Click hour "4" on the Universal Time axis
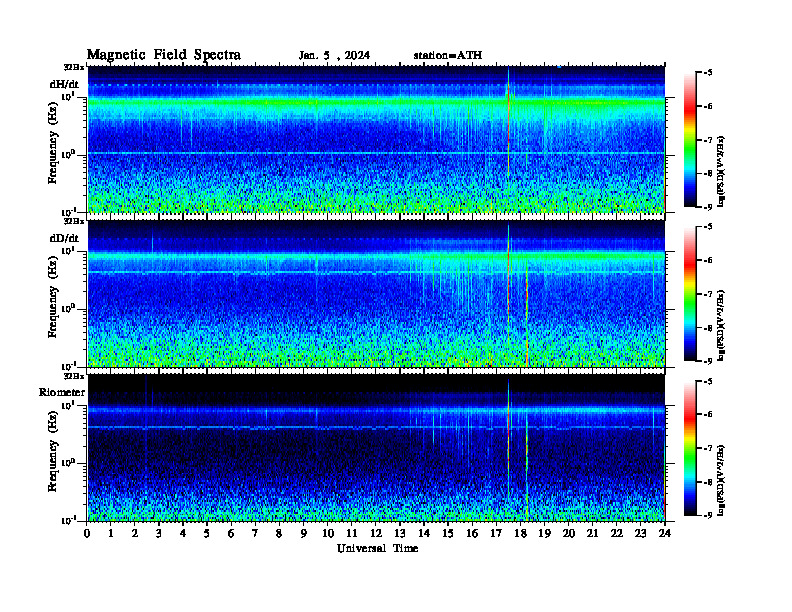This screenshot has height=612, width=792. click(x=183, y=533)
